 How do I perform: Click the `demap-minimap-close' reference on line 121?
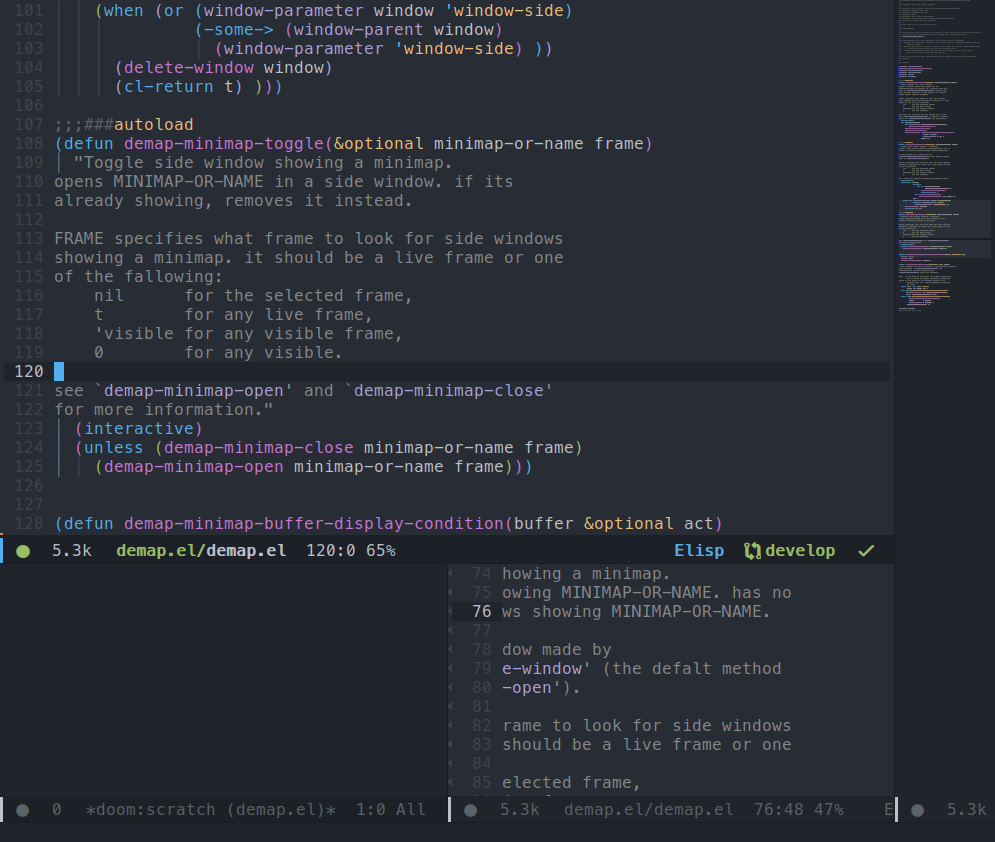pyautogui.click(x=449, y=391)
